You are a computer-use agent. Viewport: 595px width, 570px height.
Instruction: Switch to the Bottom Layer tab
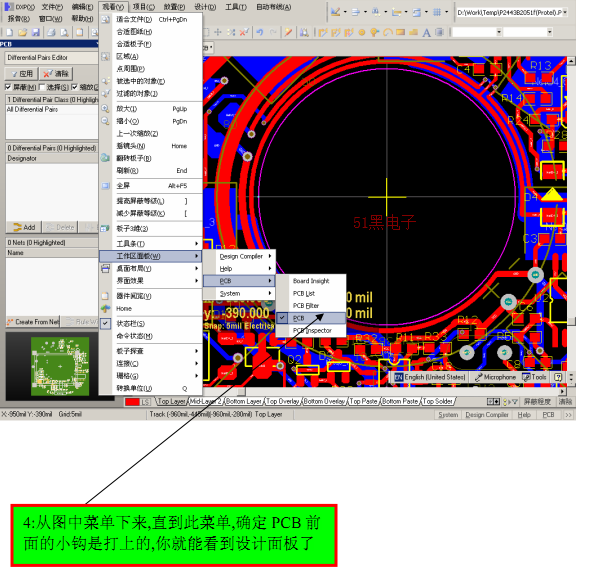[244, 401]
